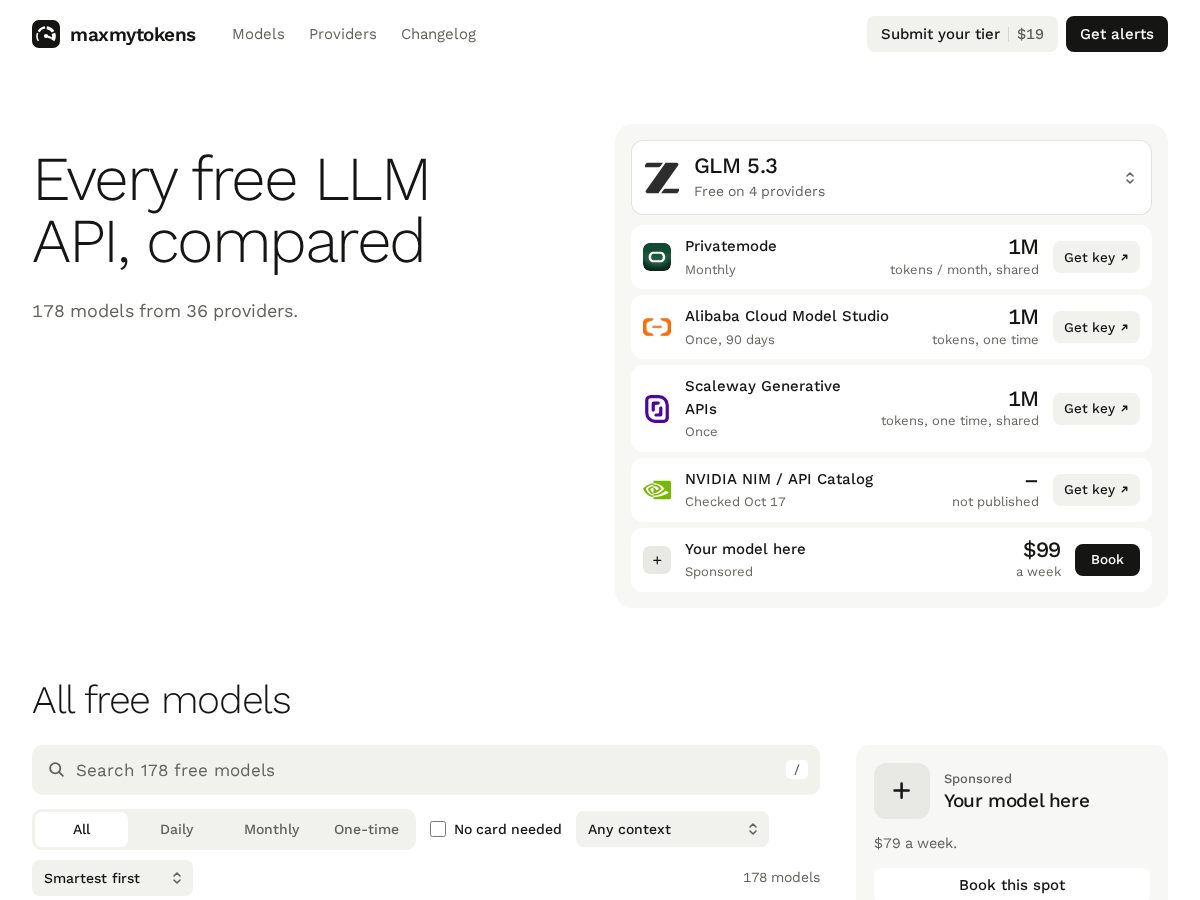Enable the No card needed checkbox

(x=438, y=829)
